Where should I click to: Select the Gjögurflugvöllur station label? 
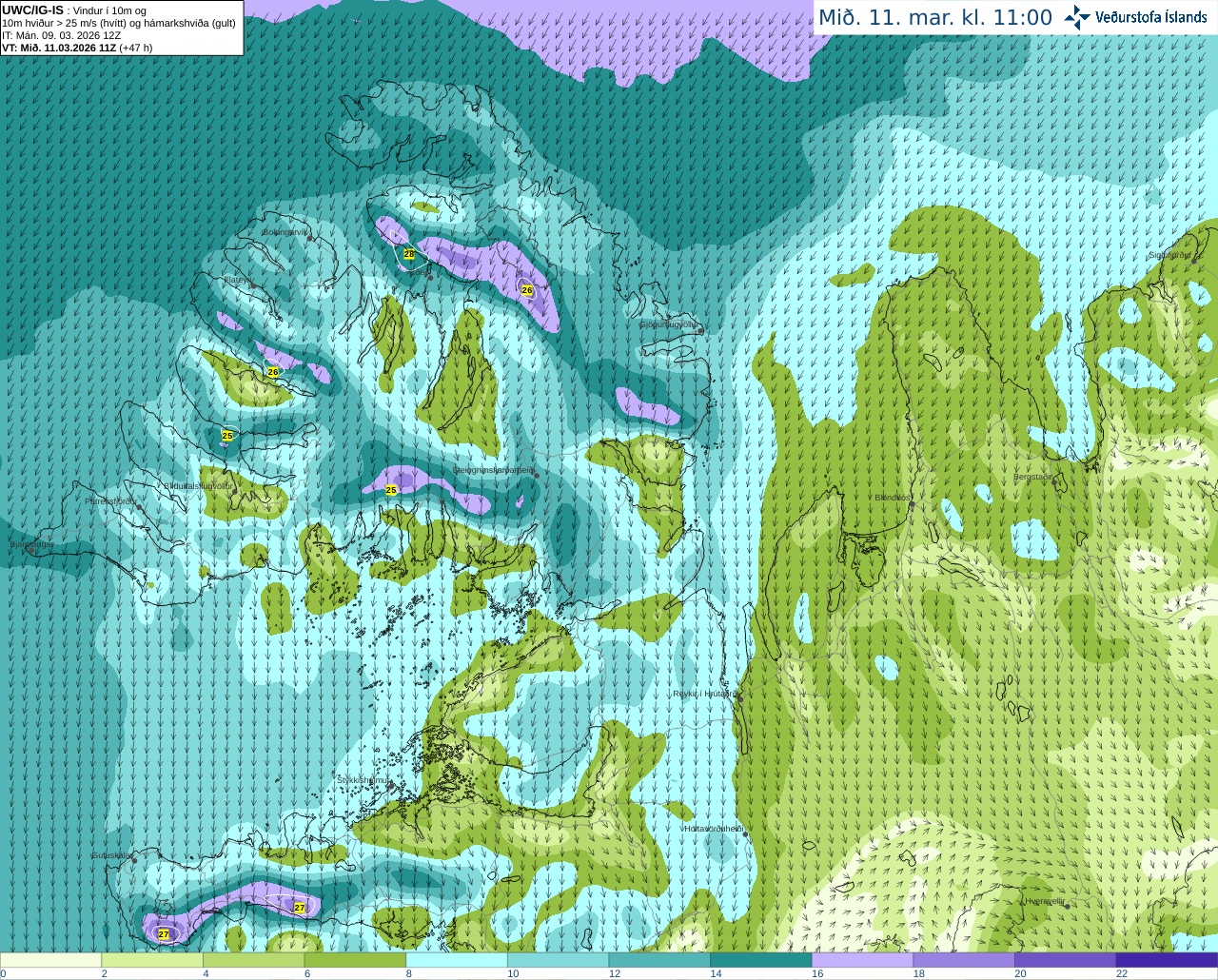[x=669, y=324]
